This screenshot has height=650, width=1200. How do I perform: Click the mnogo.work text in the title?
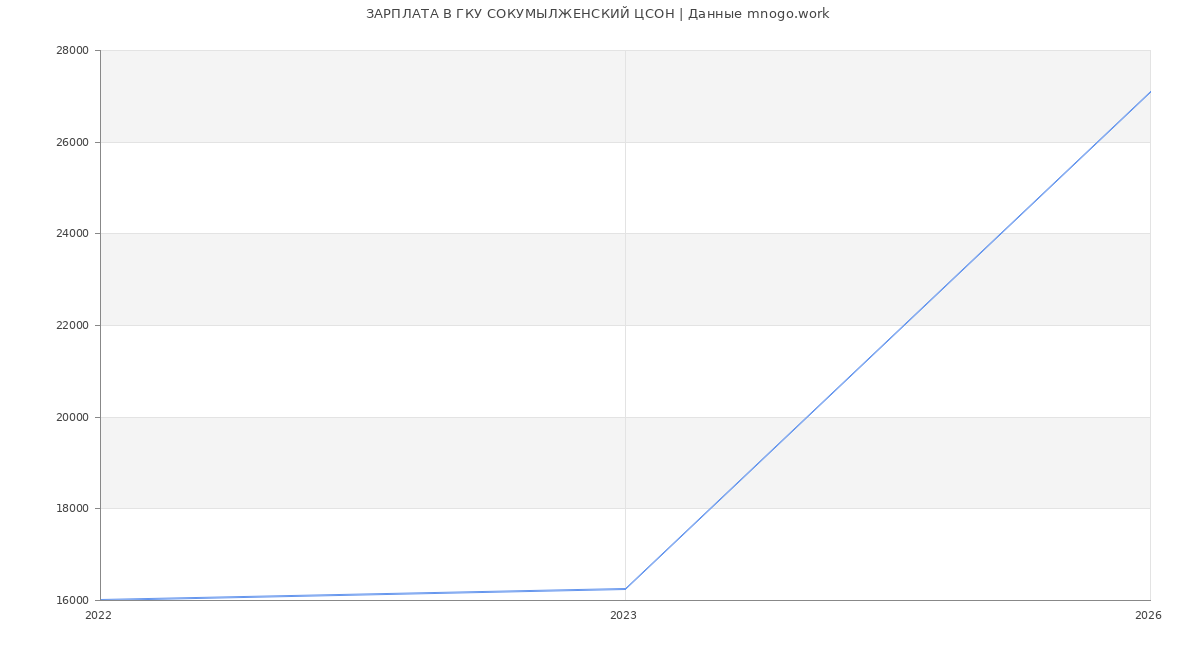point(788,14)
